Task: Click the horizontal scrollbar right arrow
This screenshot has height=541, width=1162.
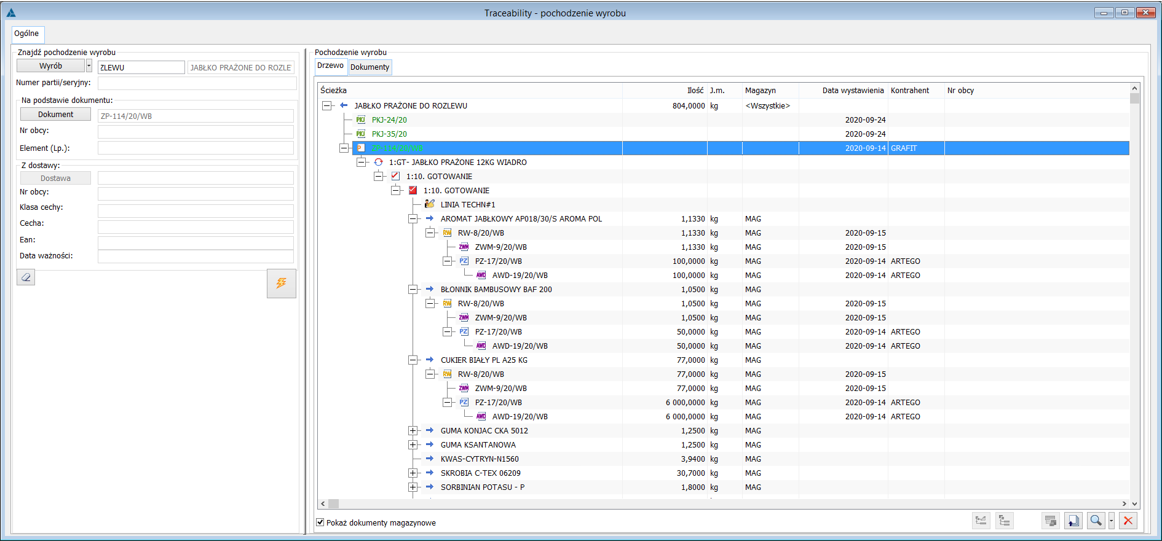Action: (x=1123, y=504)
